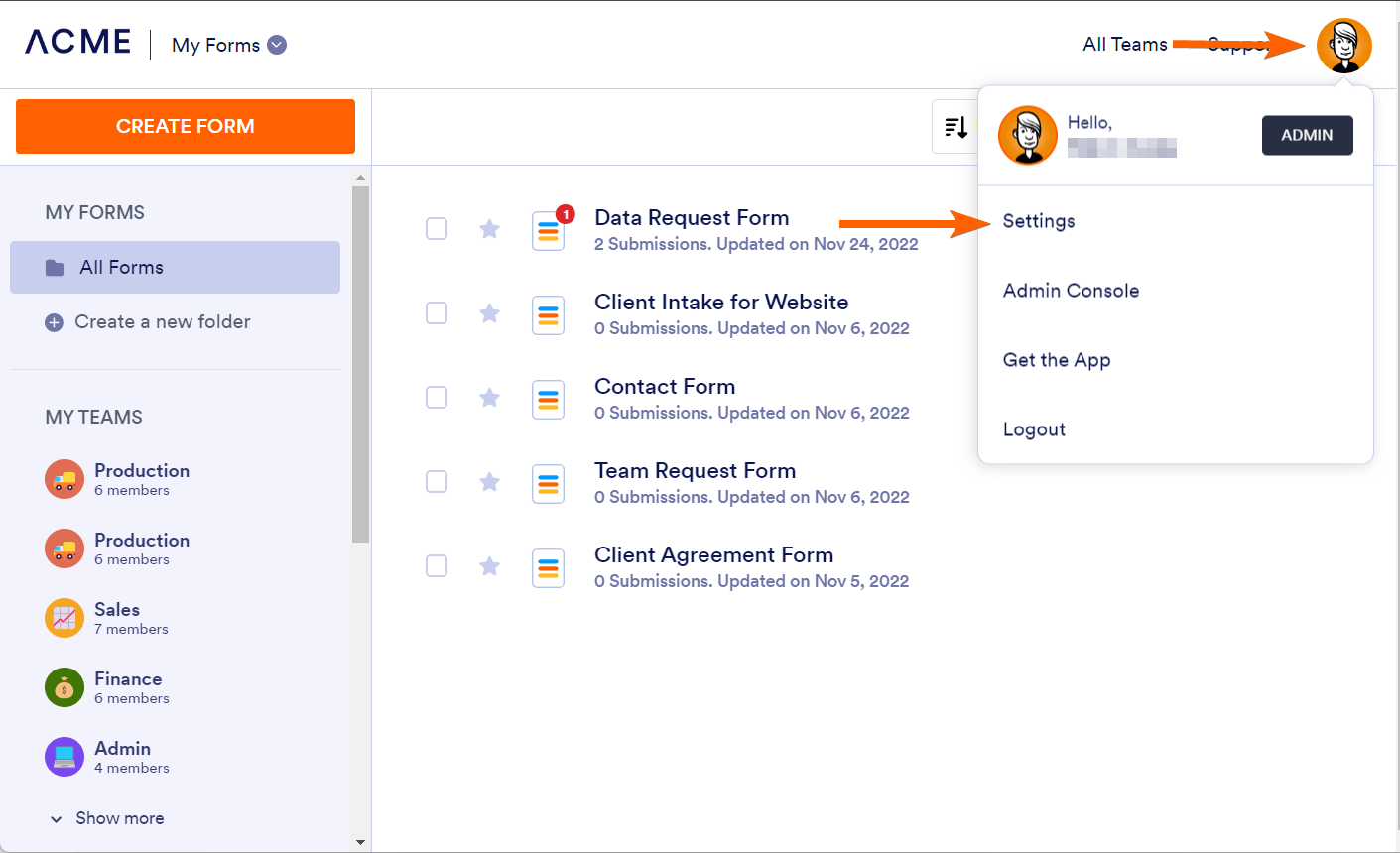The image size is (1400, 853).
Task: Check the Data Request Form checkbox
Action: click(x=437, y=228)
